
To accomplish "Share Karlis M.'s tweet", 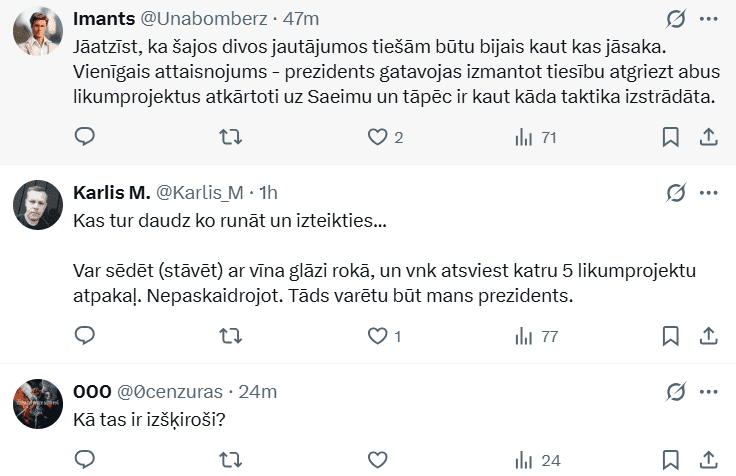I will click(707, 336).
